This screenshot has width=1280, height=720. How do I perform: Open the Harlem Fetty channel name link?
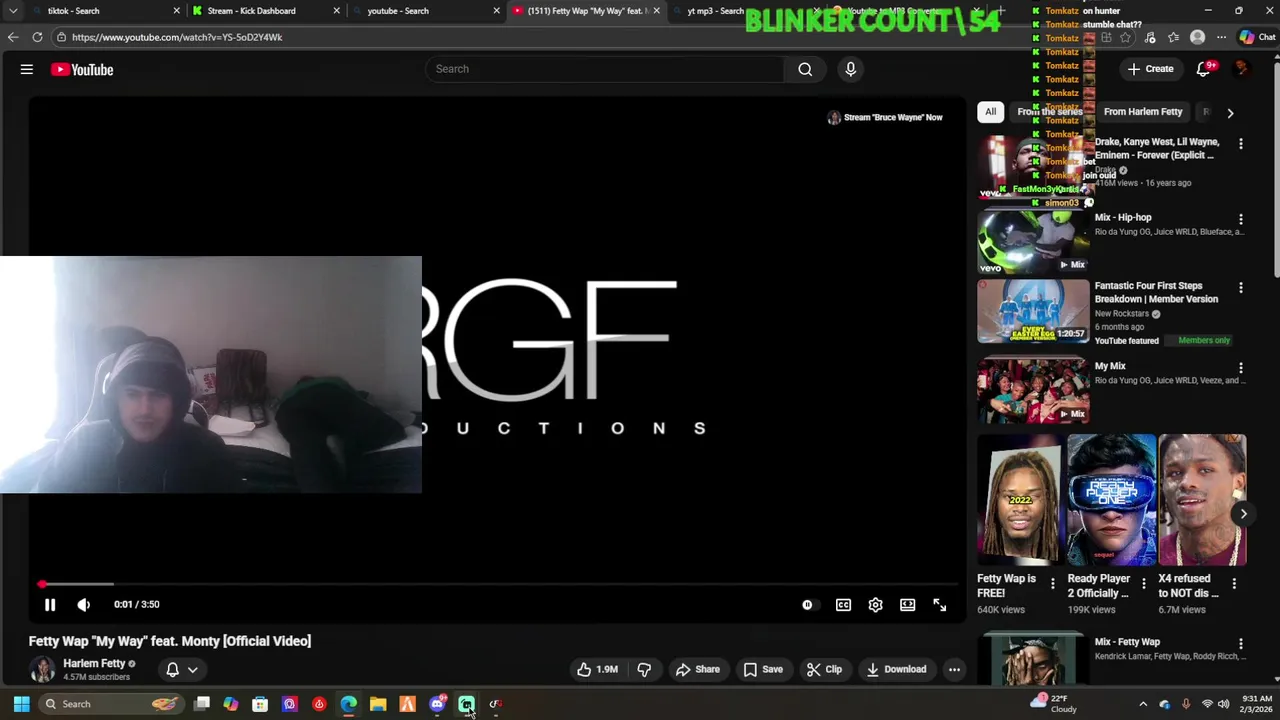click(94, 663)
